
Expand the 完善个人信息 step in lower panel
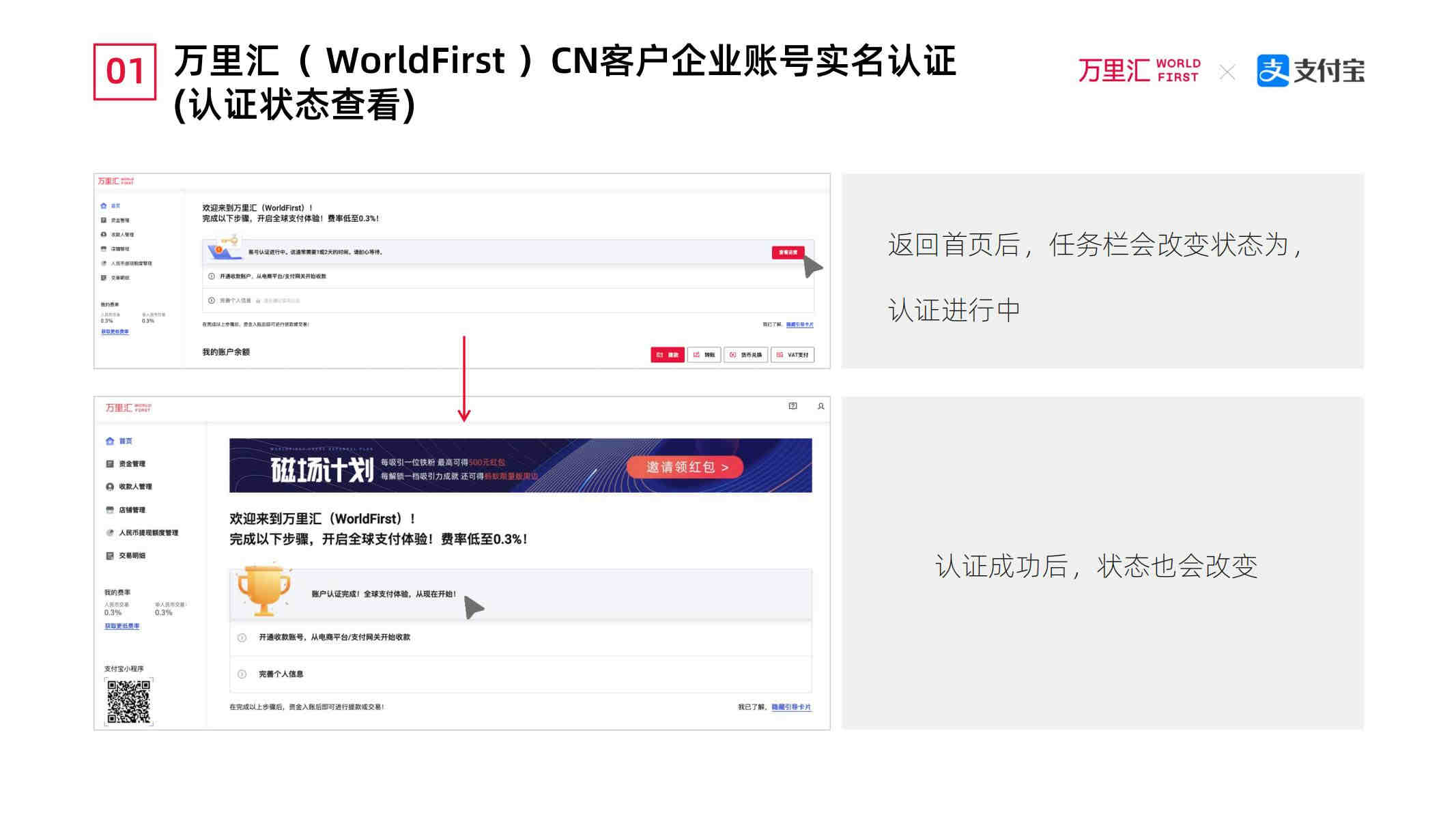pos(281,674)
